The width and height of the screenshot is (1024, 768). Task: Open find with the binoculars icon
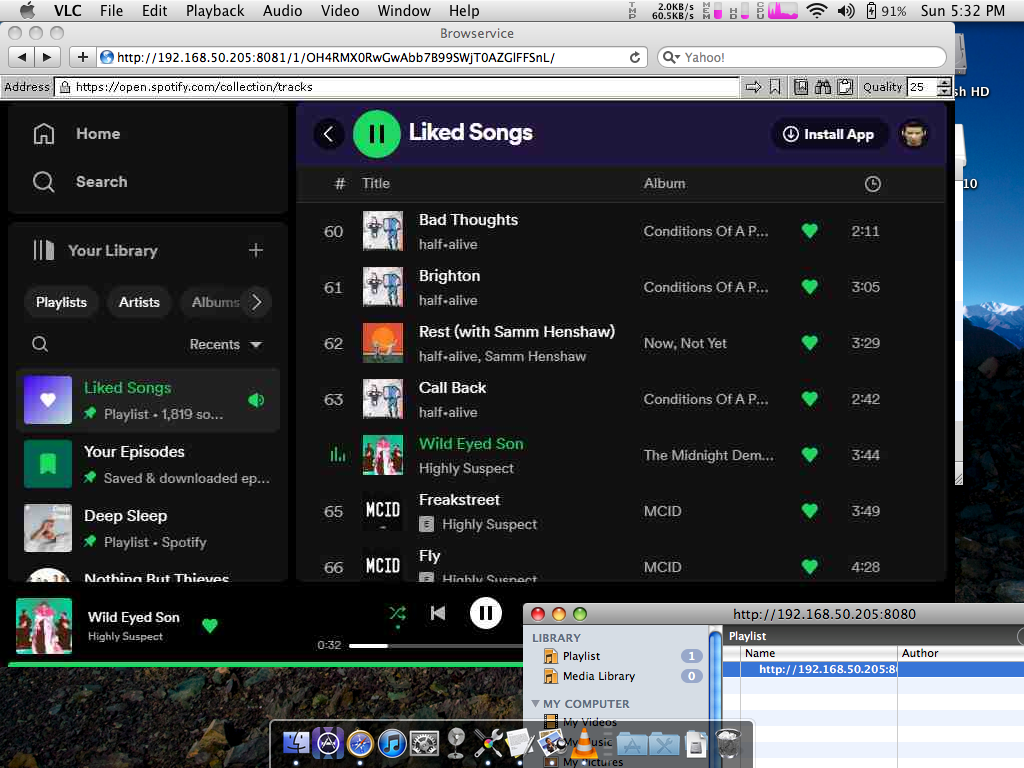[x=823, y=87]
